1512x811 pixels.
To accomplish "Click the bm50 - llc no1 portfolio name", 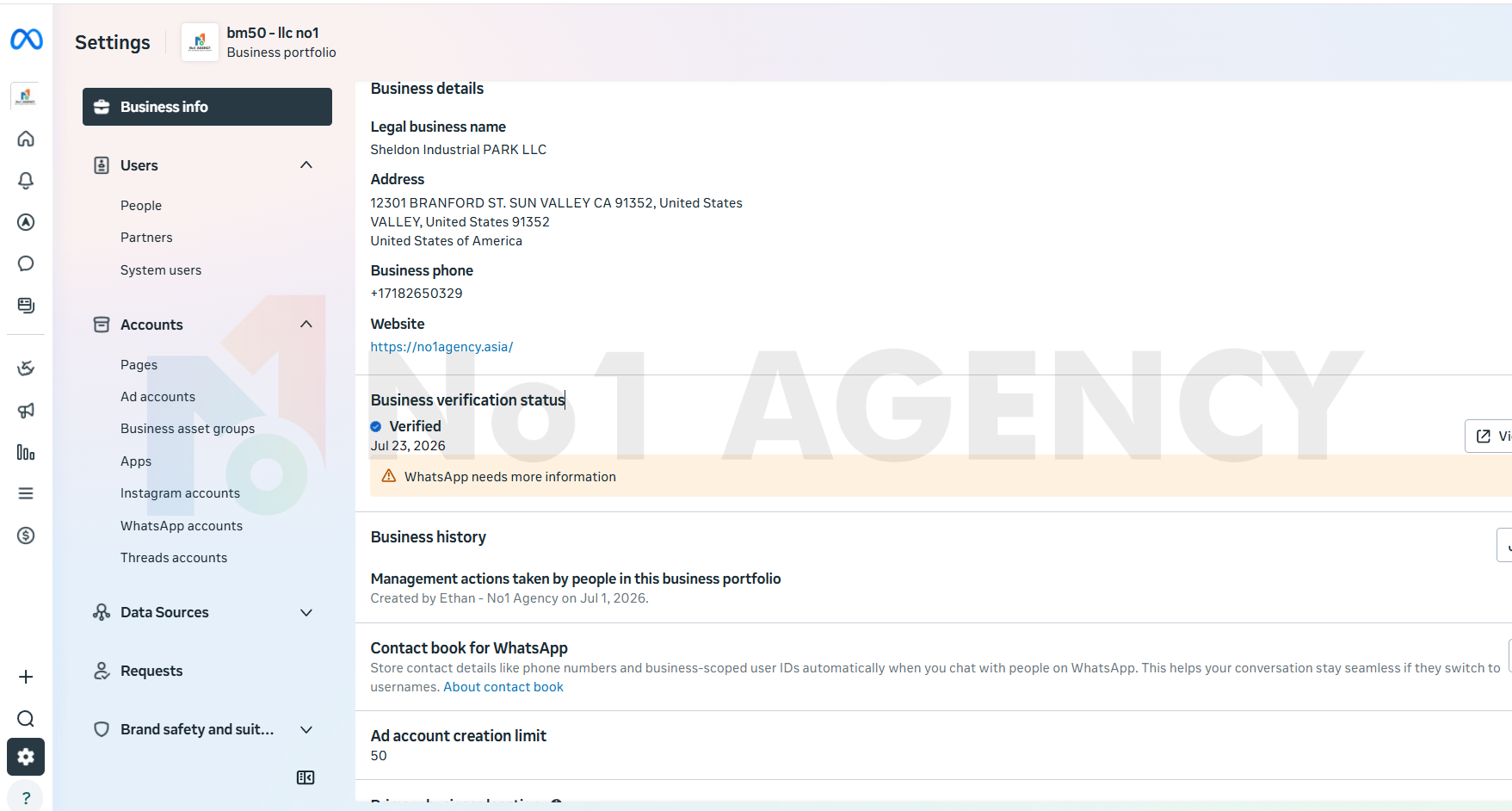I will [x=273, y=33].
